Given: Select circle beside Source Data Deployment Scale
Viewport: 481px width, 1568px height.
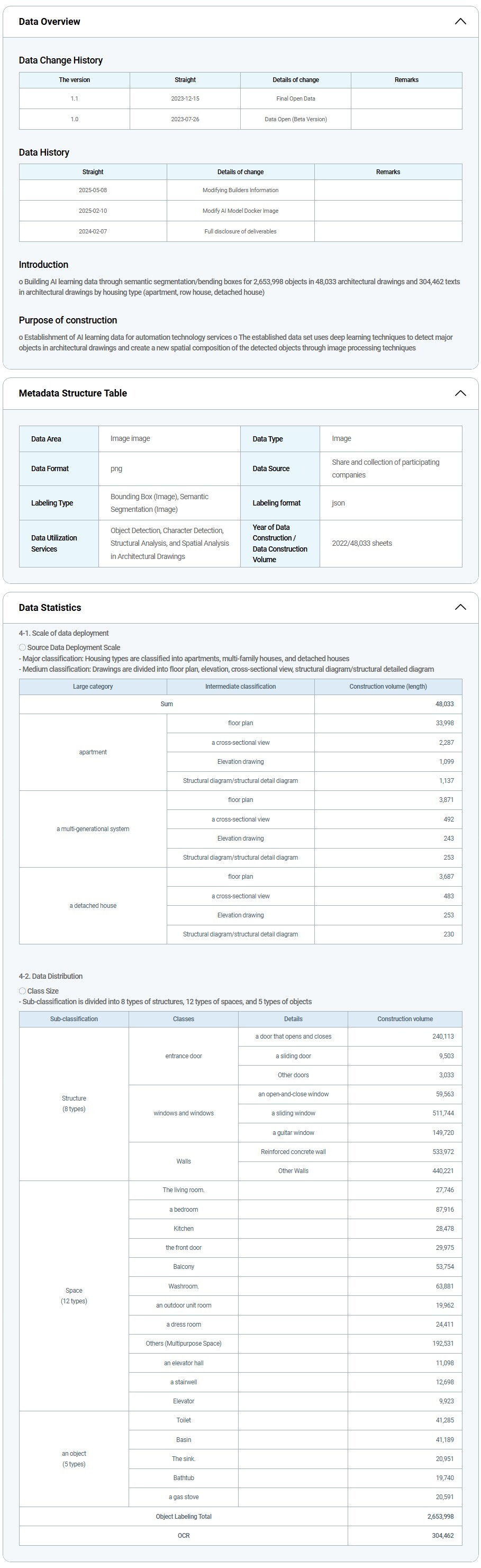Looking at the screenshot, I should (x=23, y=647).
